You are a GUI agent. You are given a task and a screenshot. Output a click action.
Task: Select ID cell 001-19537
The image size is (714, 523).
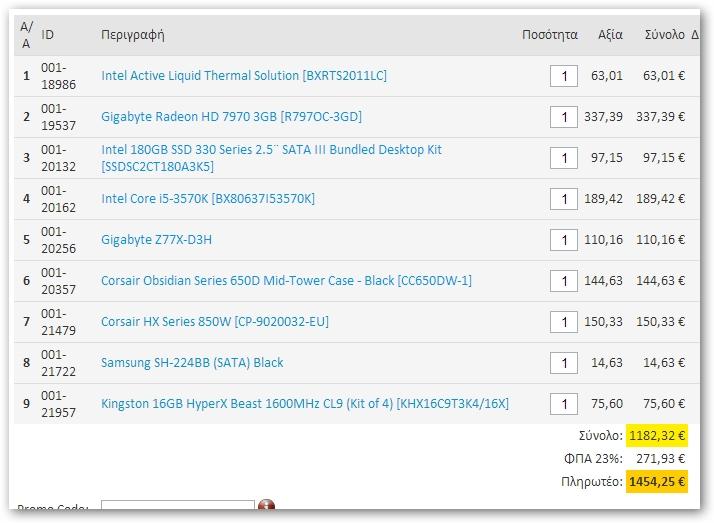(x=58, y=117)
